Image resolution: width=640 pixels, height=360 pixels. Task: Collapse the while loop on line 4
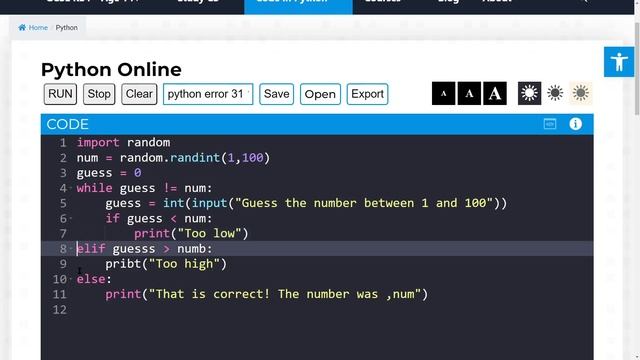click(71, 188)
